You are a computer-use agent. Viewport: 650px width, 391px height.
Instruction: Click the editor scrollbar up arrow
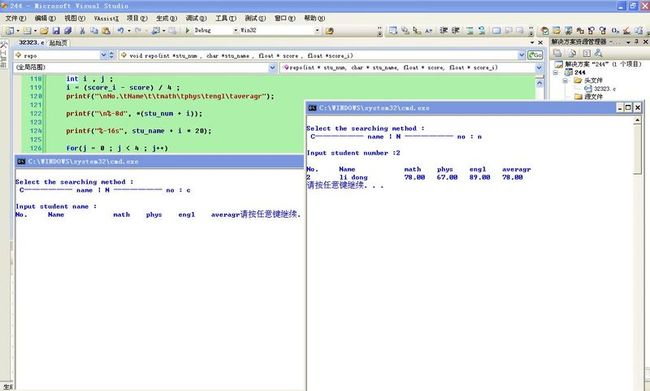coord(539,83)
